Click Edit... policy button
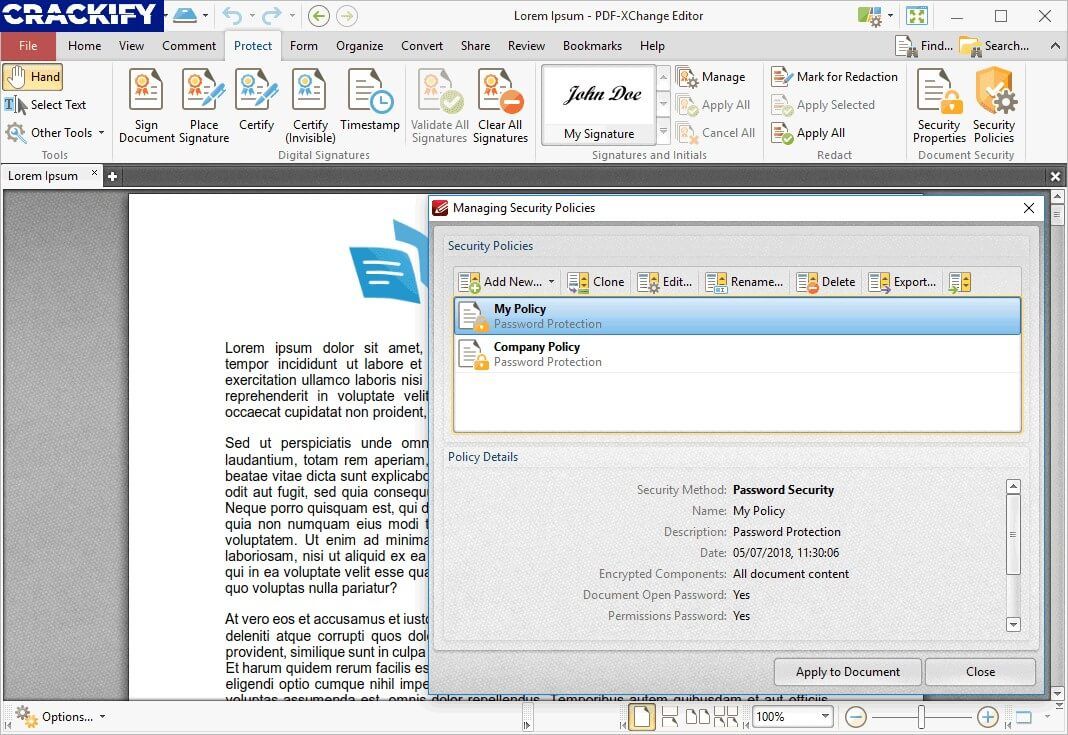Screen dimensions: 1068x735 click(665, 282)
